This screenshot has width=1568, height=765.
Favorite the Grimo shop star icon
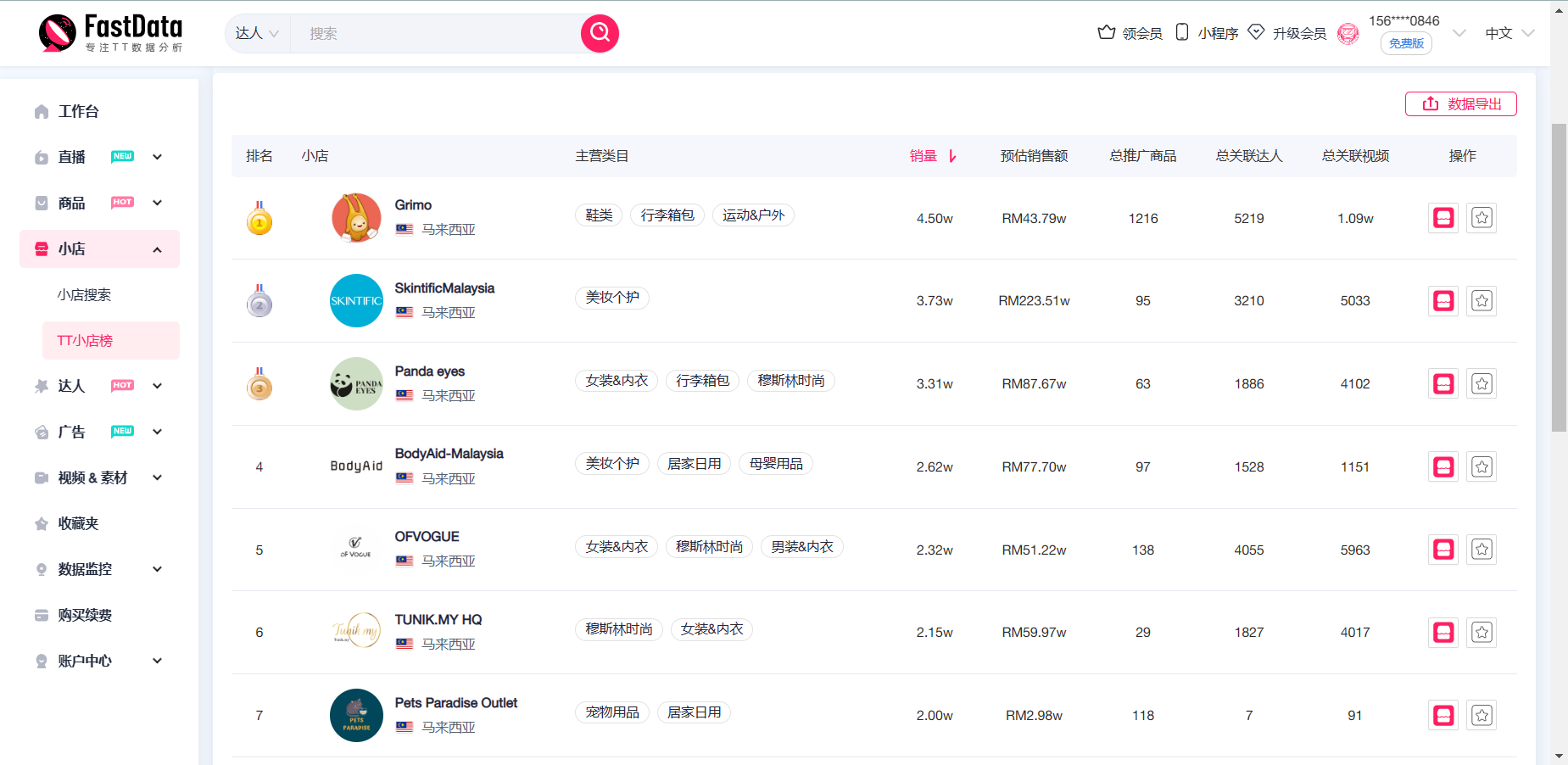coord(1482,218)
